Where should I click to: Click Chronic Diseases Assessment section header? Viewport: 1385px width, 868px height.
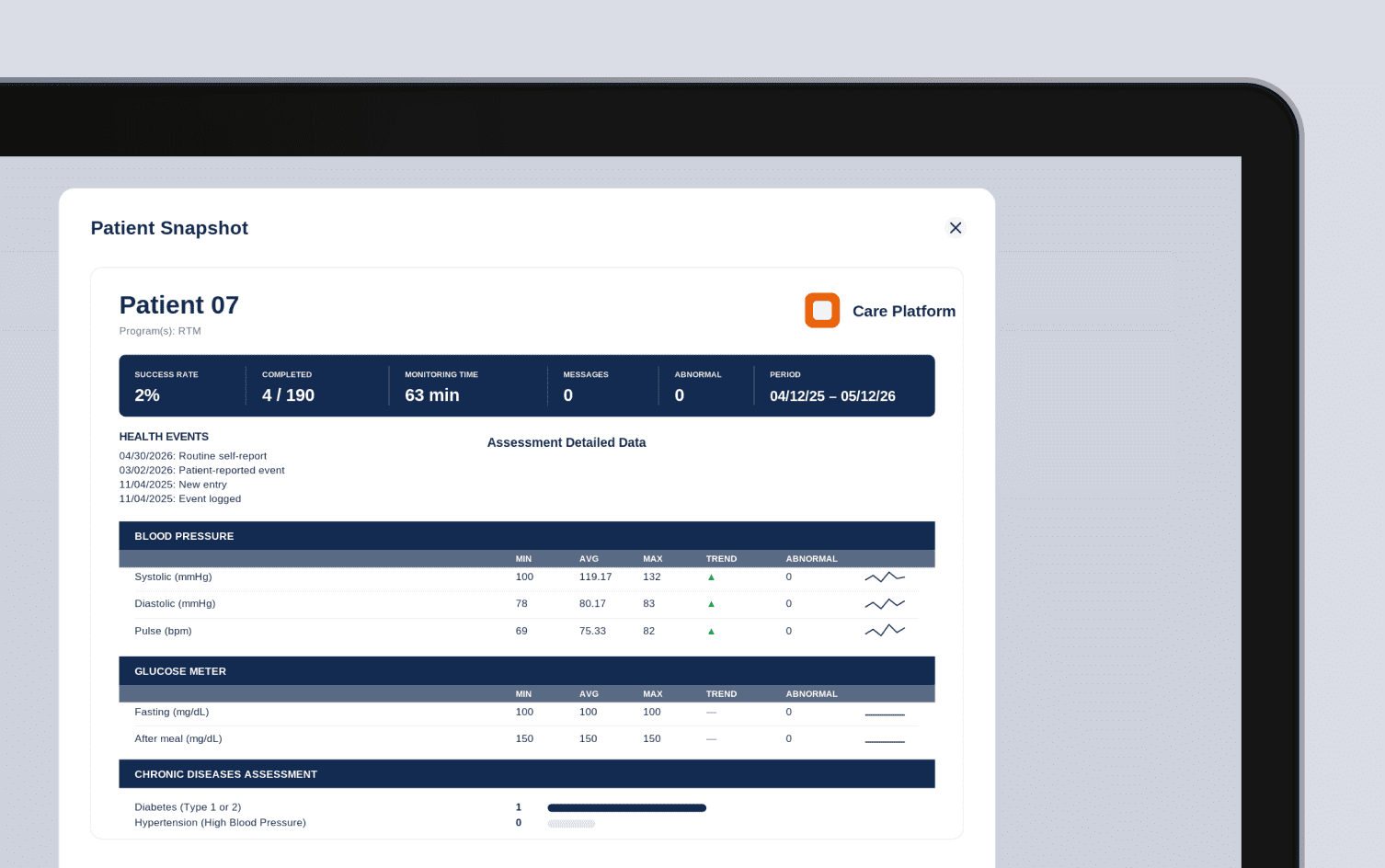527,774
